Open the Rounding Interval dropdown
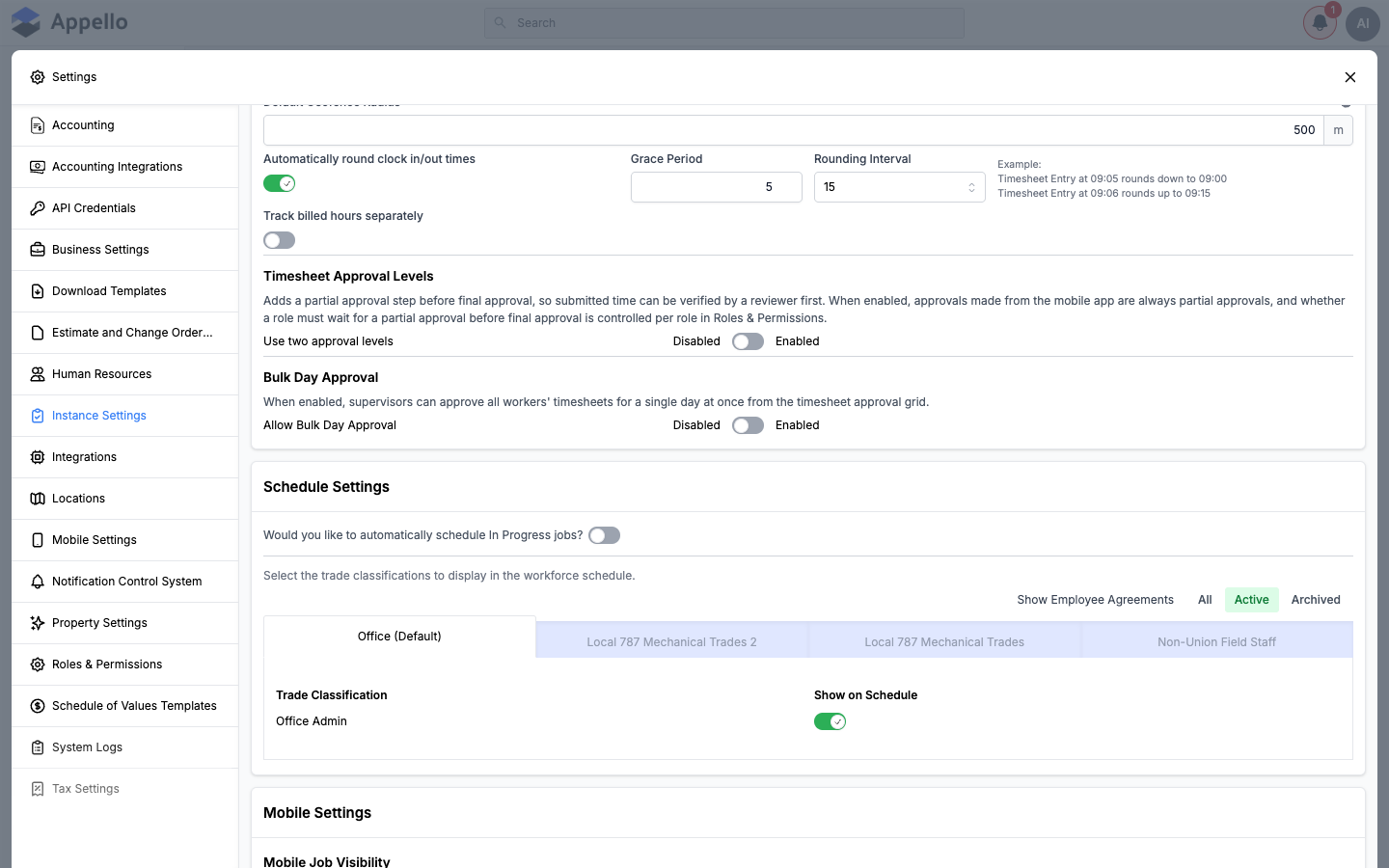This screenshot has width=1389, height=868. 900,187
